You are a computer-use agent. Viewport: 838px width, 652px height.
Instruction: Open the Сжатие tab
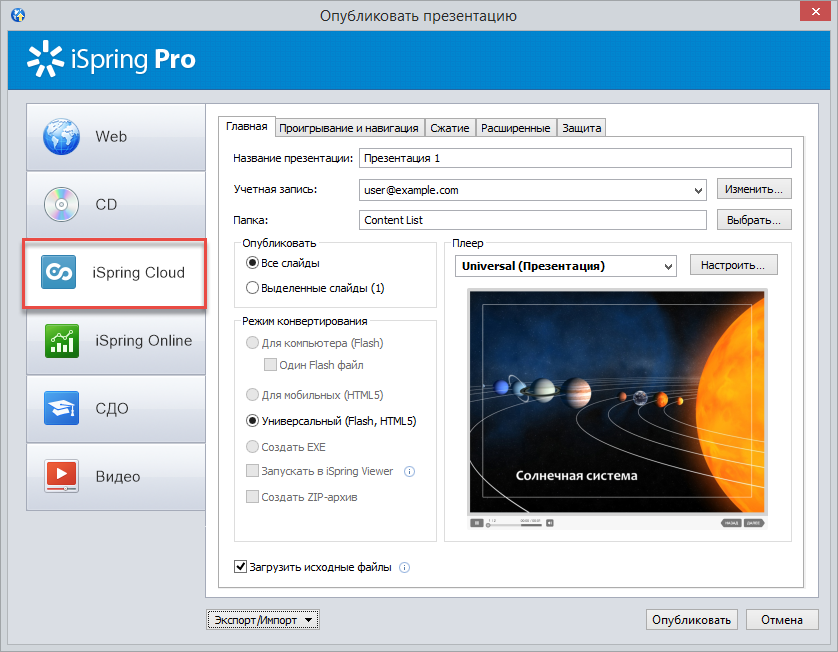click(x=450, y=128)
